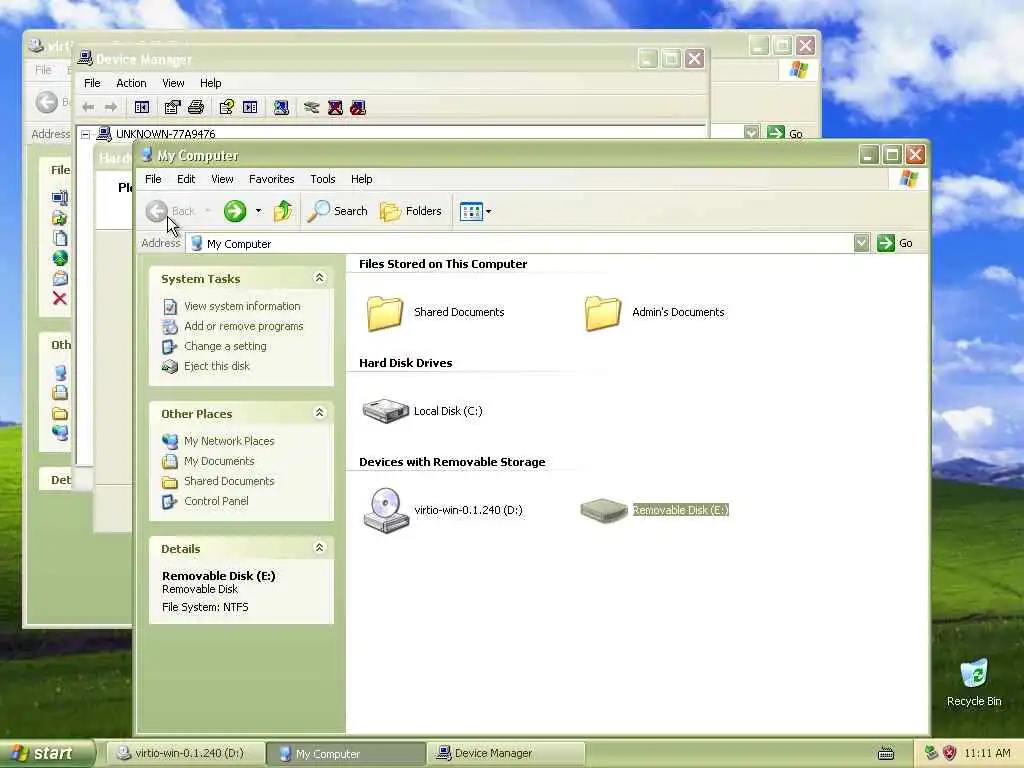Toggle the Folders pane button
The height and width of the screenshot is (768, 1024).
[411, 211]
